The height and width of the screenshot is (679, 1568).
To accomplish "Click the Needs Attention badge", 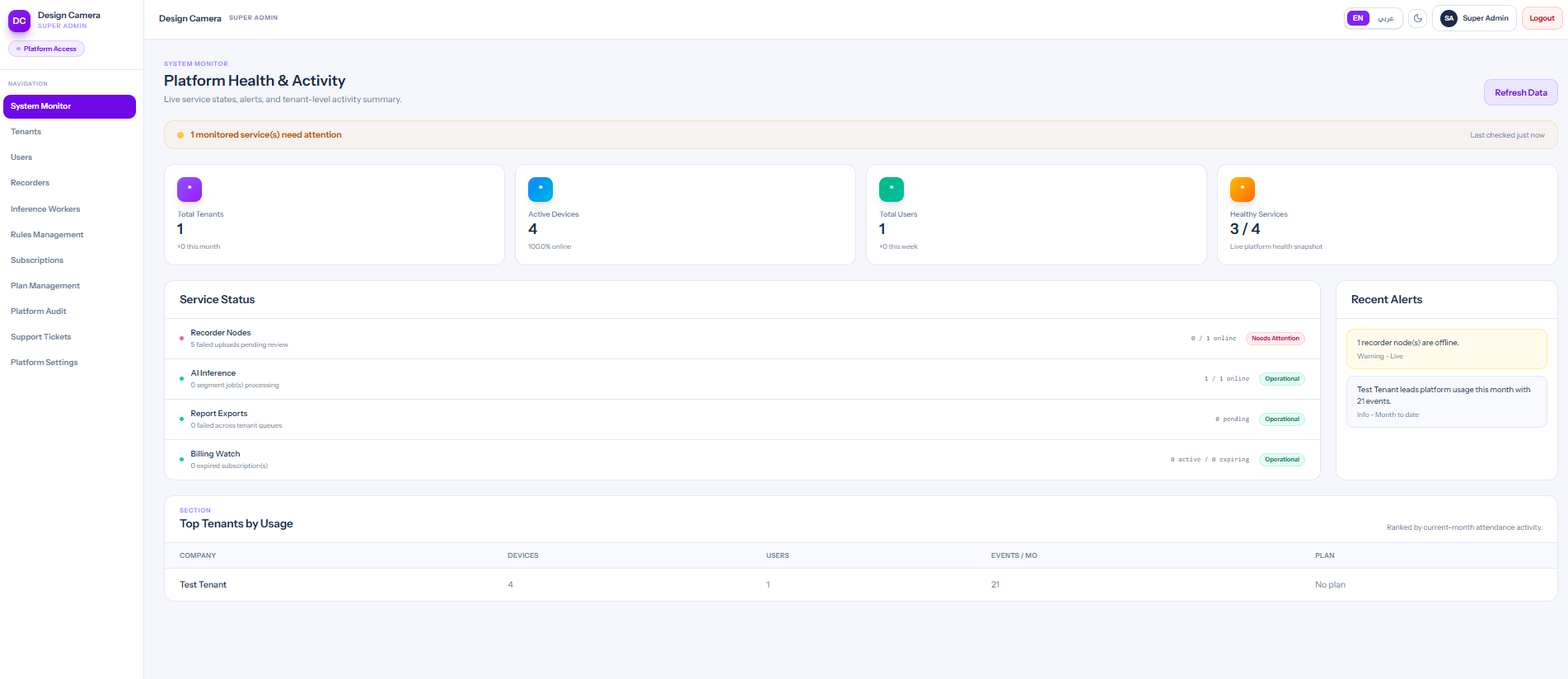I will pos(1275,339).
